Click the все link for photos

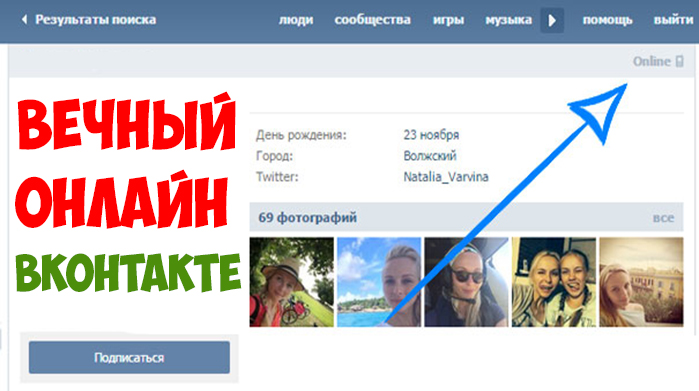(663, 218)
